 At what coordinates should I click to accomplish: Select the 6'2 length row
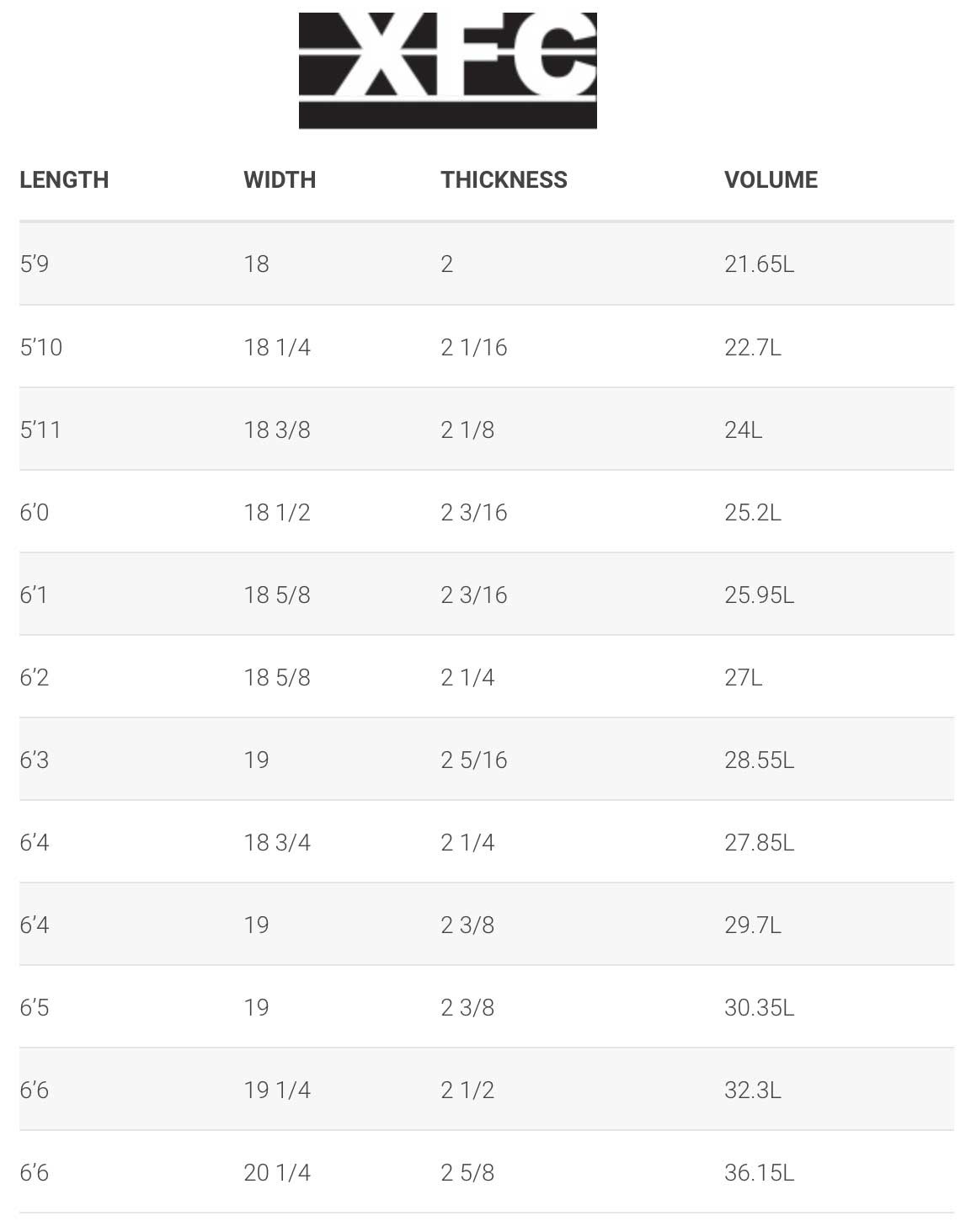tap(487, 677)
